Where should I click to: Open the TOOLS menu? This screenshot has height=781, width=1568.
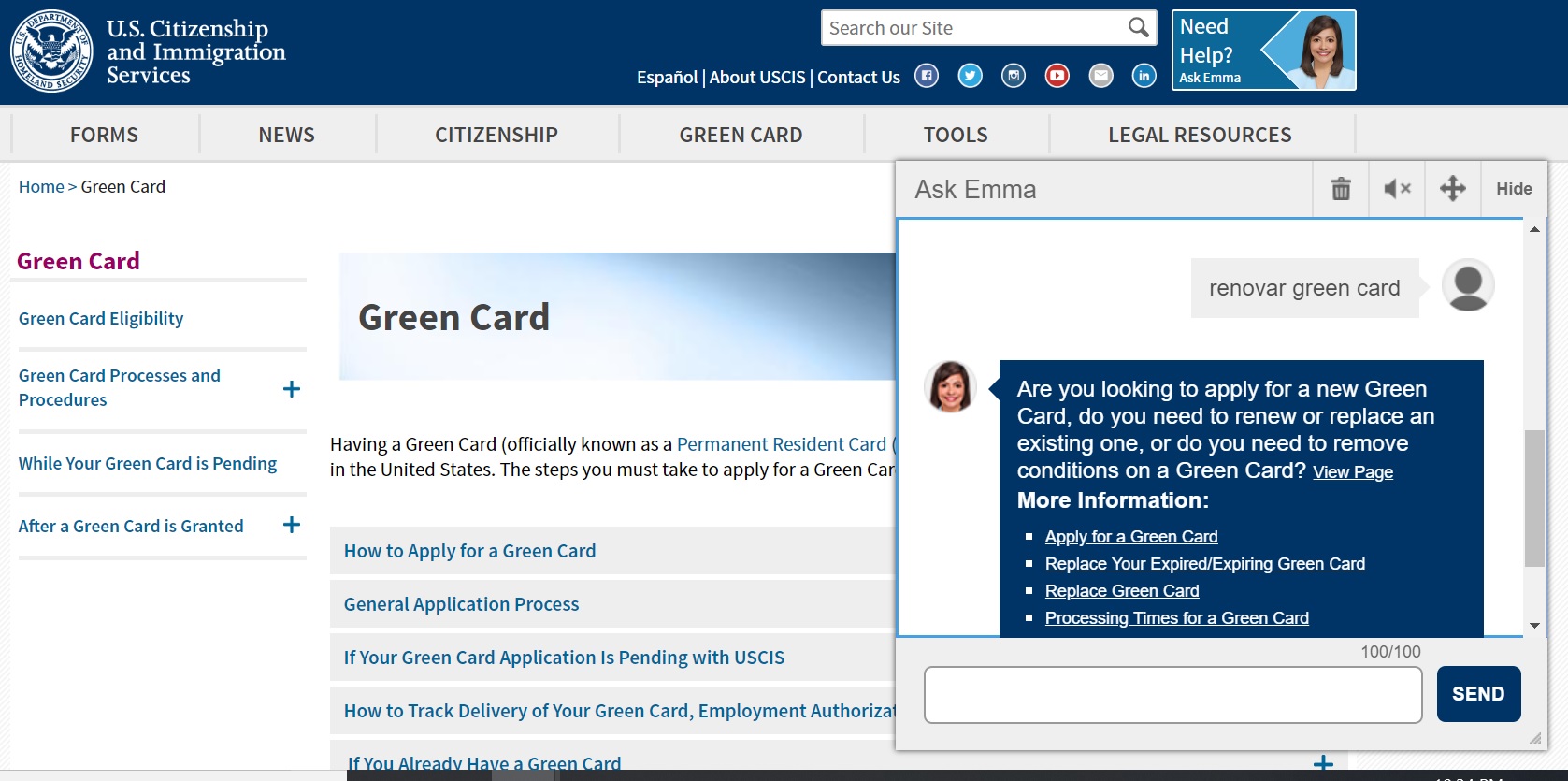tap(956, 135)
